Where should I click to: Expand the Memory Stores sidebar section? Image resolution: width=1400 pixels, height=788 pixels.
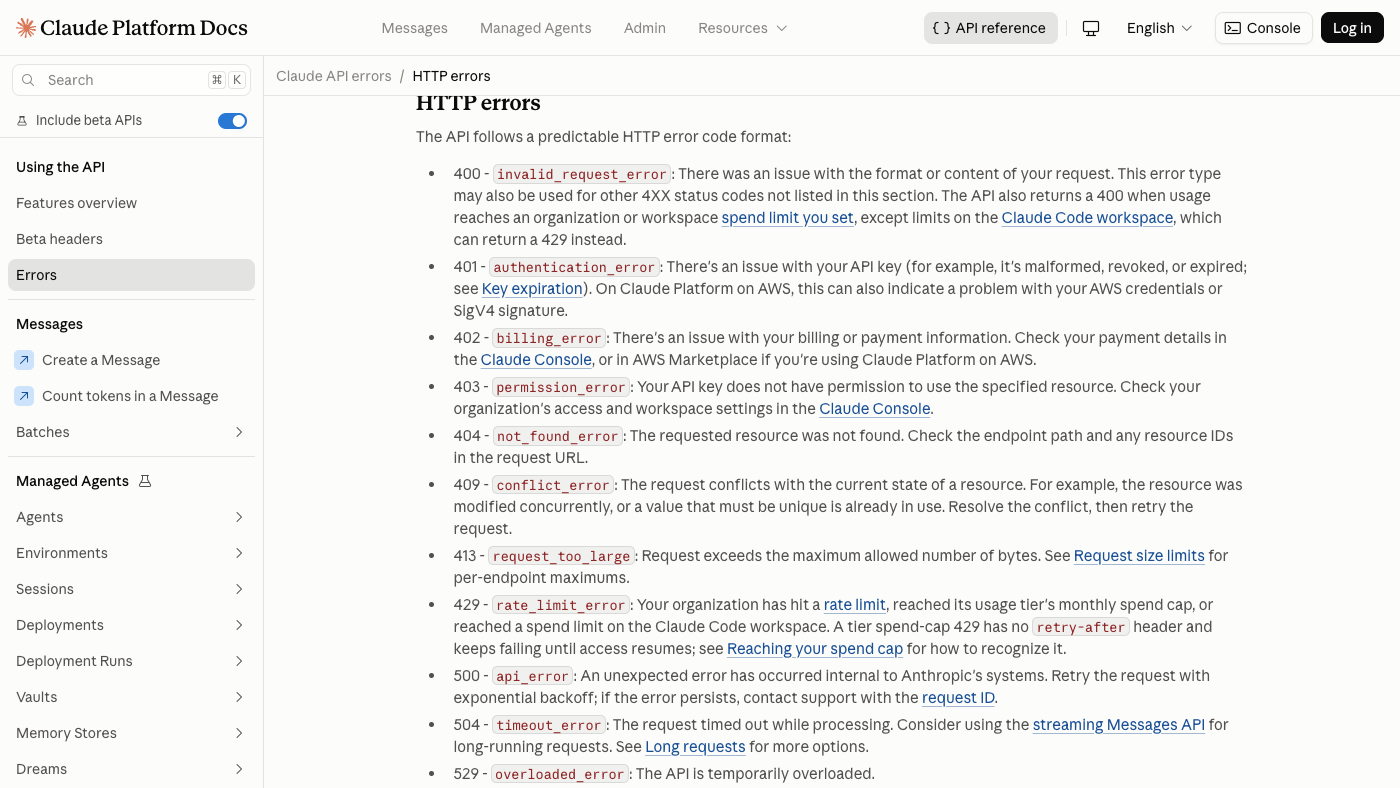click(239, 733)
